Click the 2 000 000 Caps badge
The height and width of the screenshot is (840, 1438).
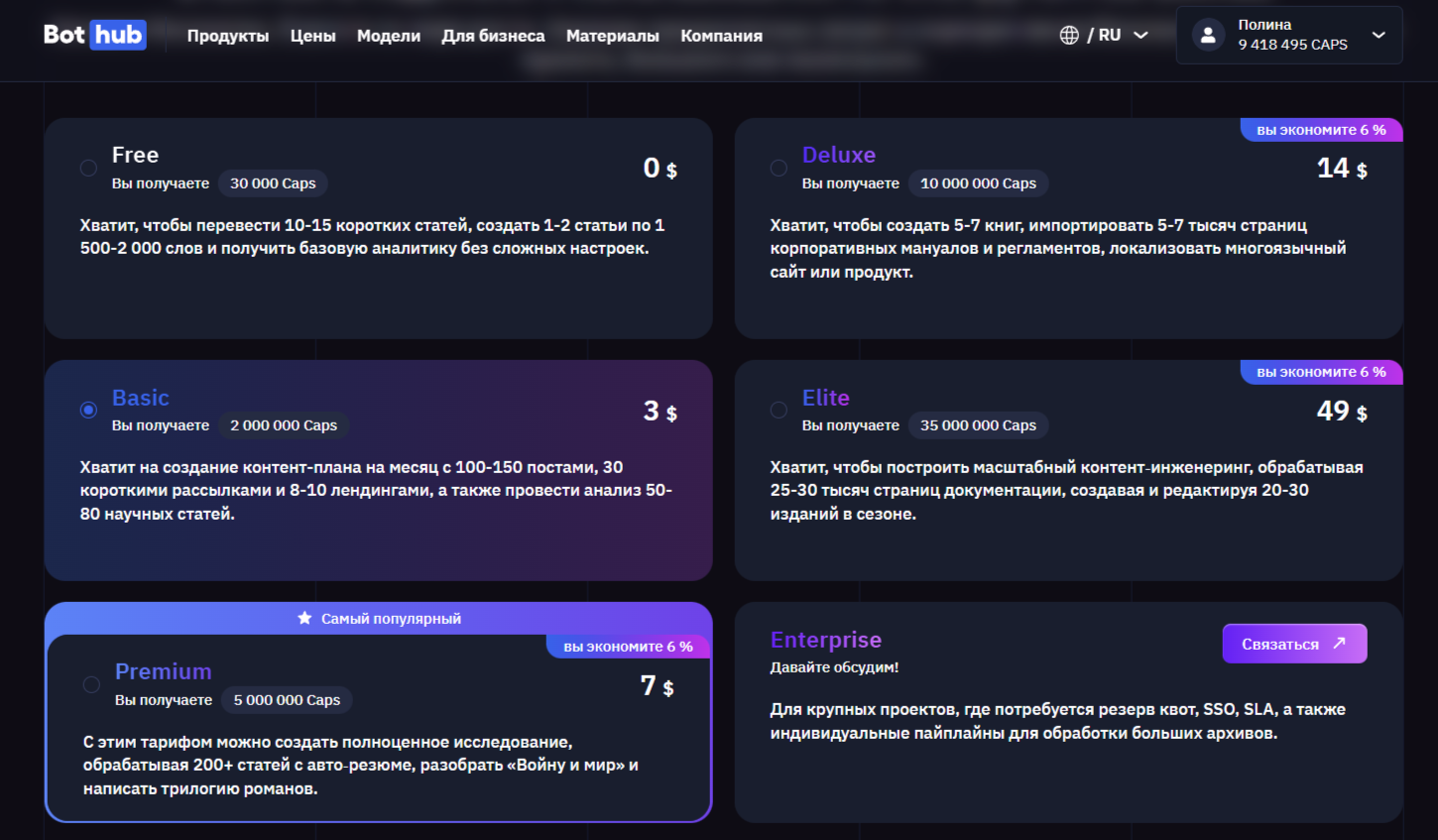coord(284,424)
